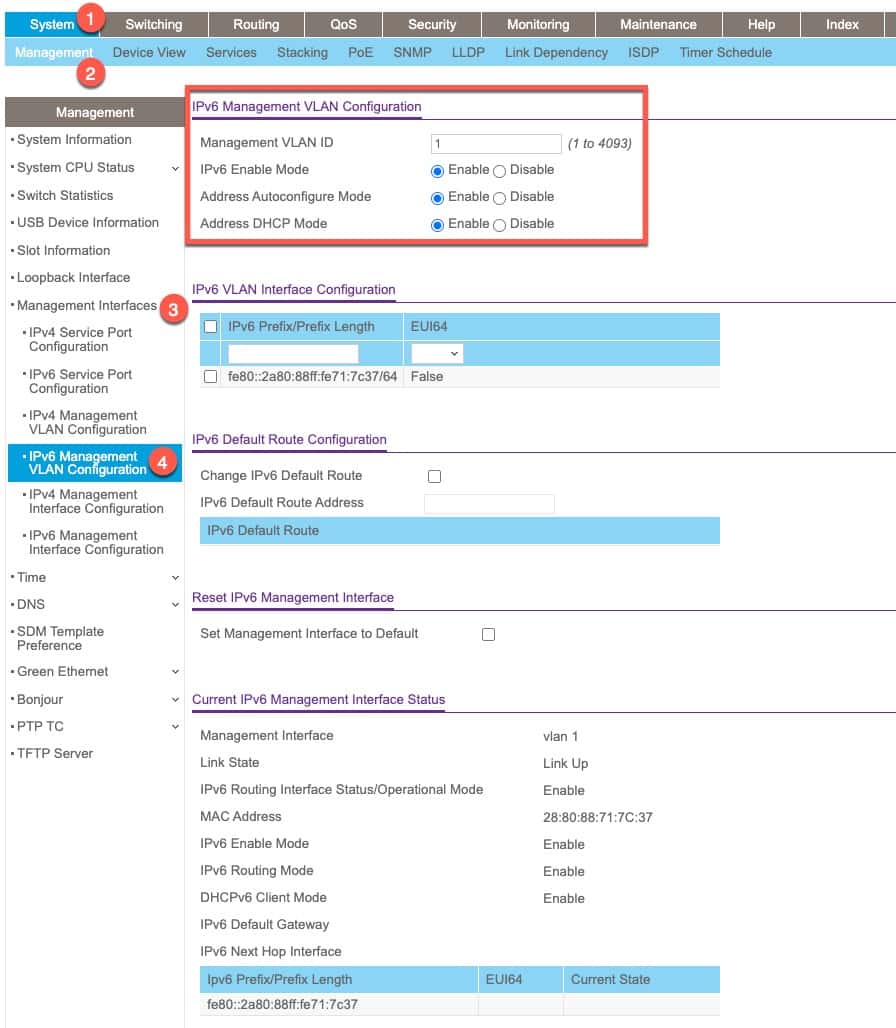Select the Management submenu item
The image size is (896, 1028).
click(x=54, y=52)
